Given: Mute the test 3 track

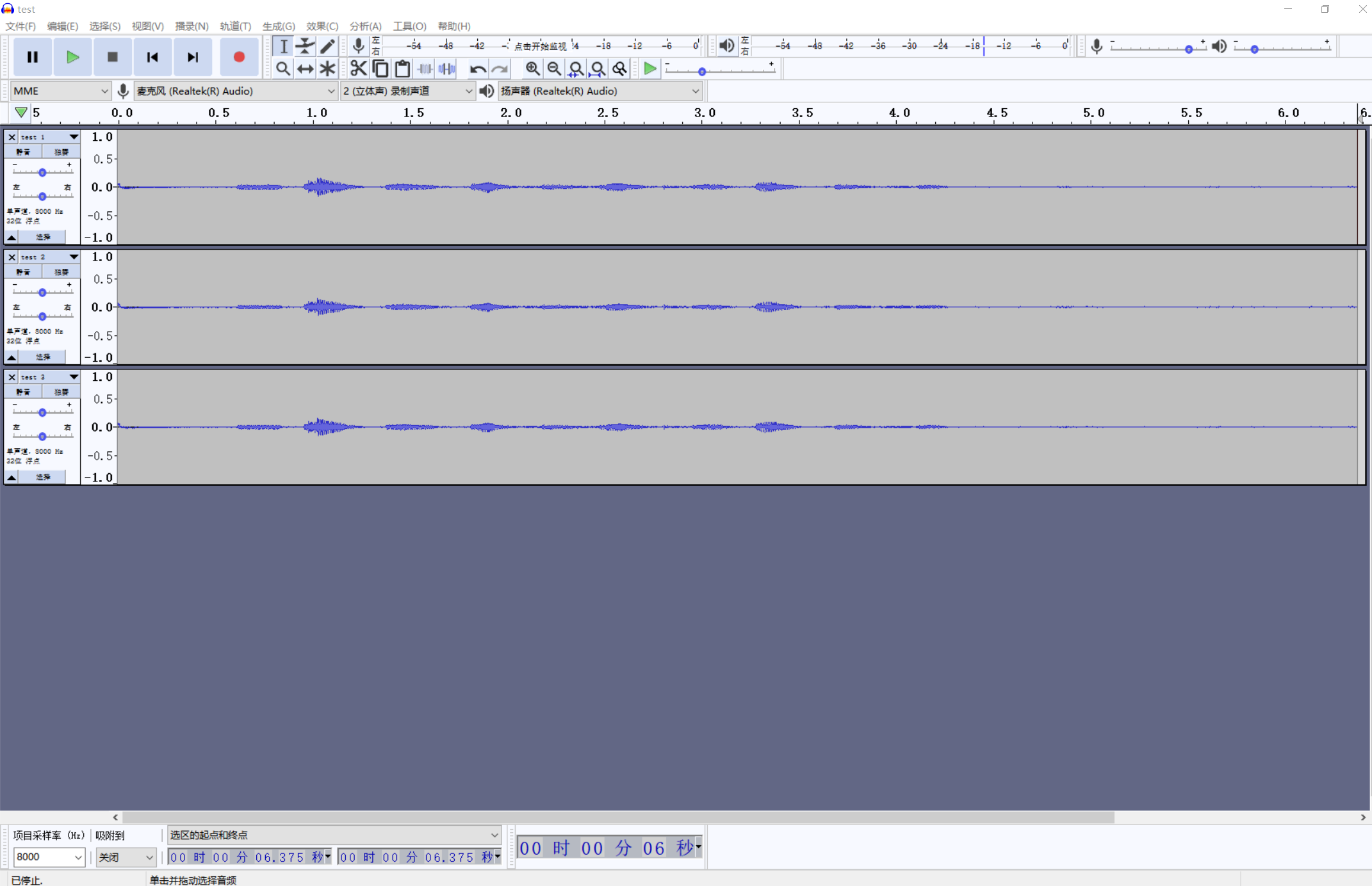Looking at the screenshot, I should click(x=23, y=392).
